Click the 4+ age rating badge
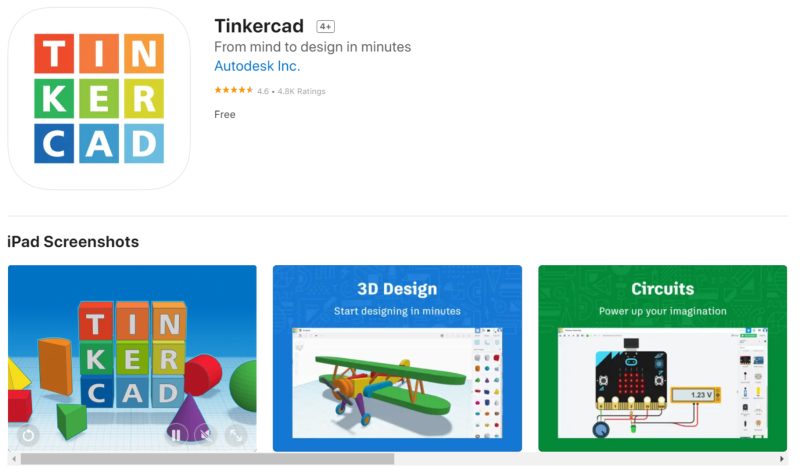800x474 pixels. [x=326, y=27]
